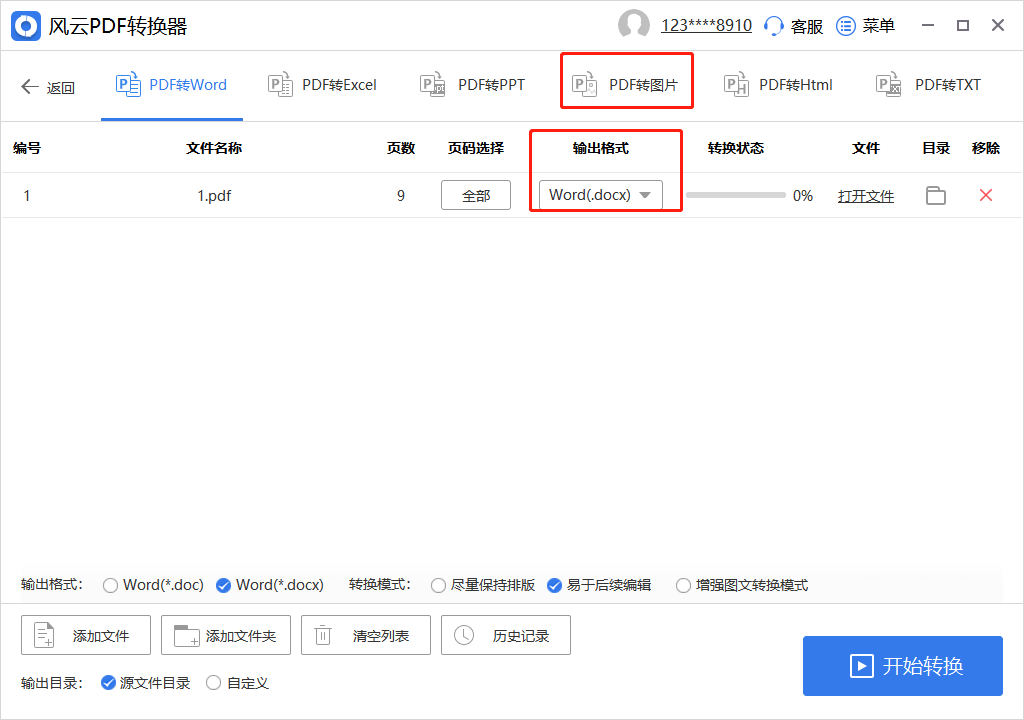
Task: Open output folder icon for 1.pdf
Action: point(936,195)
